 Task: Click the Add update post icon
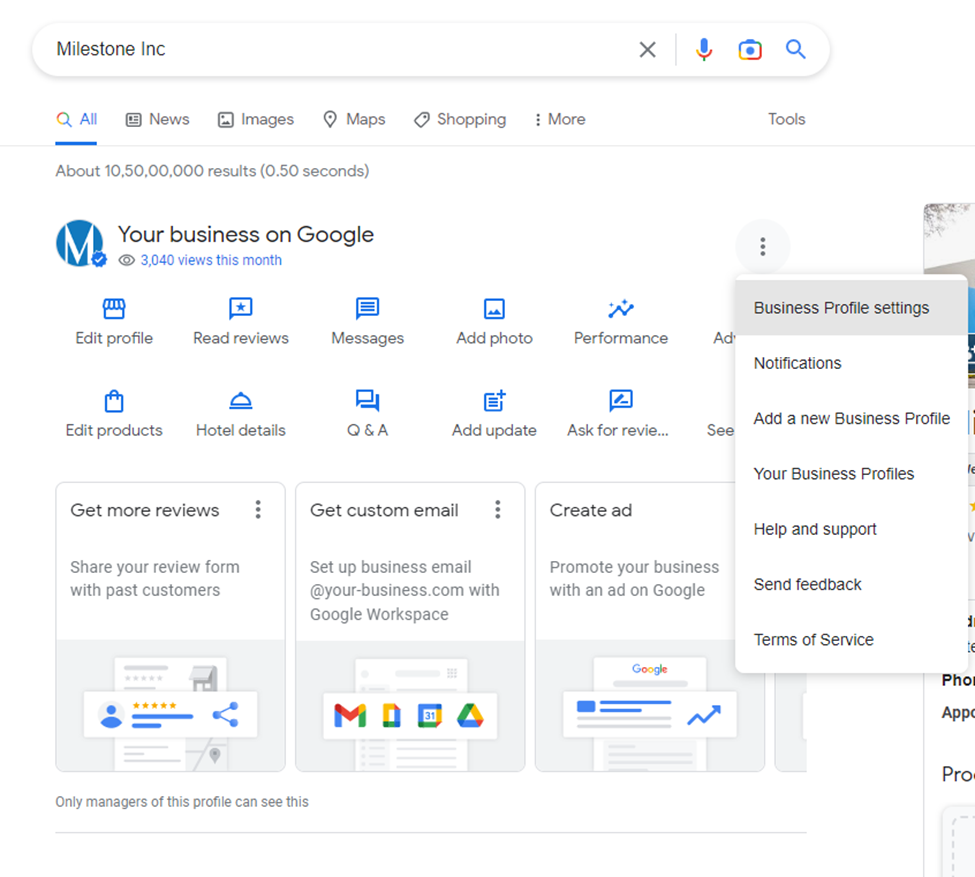coord(494,401)
